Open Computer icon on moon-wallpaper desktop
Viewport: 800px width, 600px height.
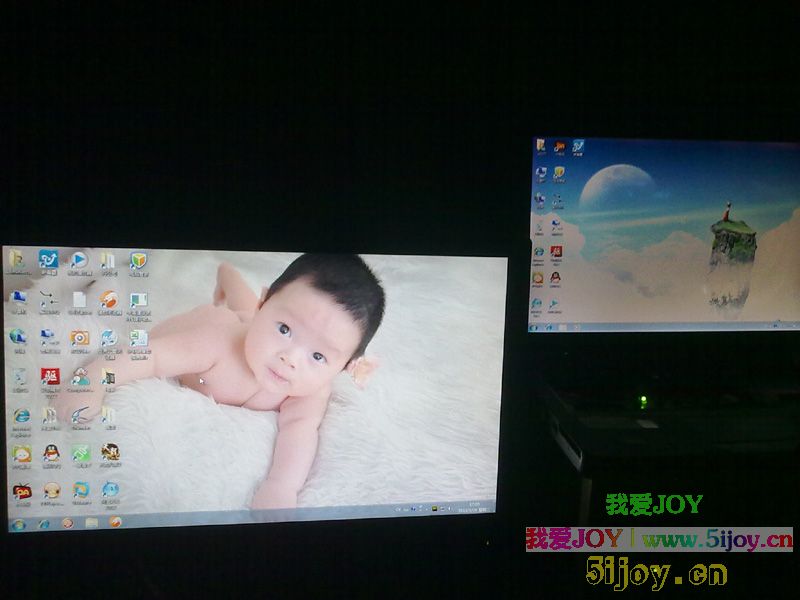[x=541, y=172]
